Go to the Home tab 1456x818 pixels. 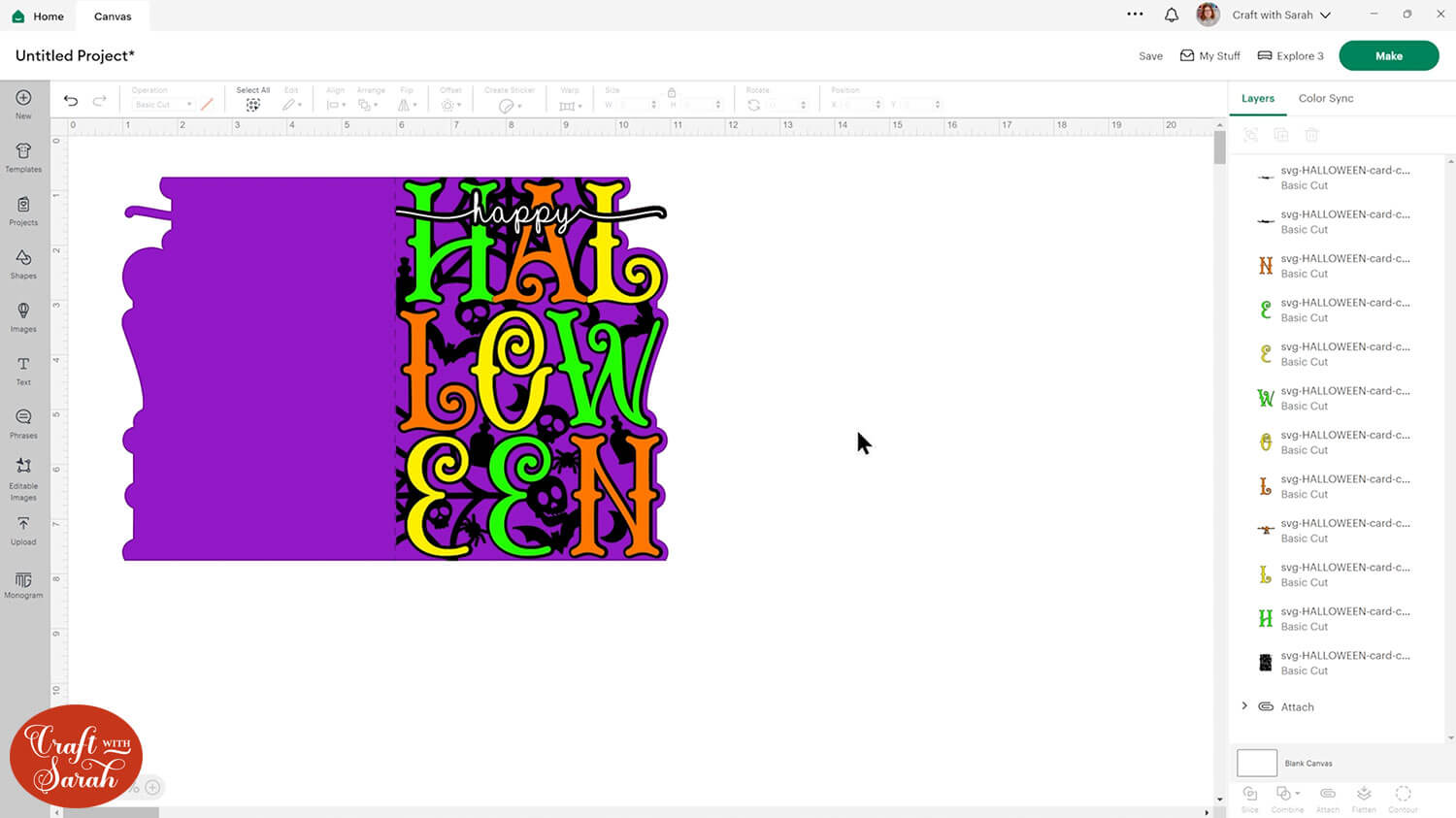(38, 16)
